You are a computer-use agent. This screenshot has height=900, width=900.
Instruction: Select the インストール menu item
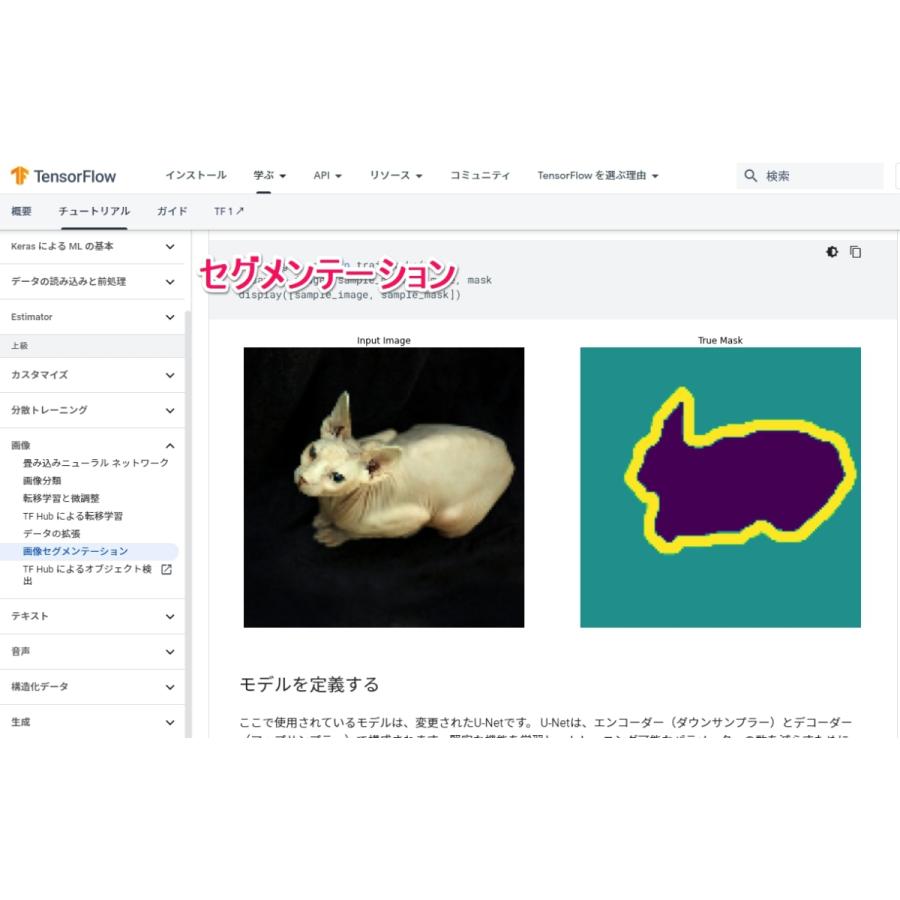(x=196, y=175)
